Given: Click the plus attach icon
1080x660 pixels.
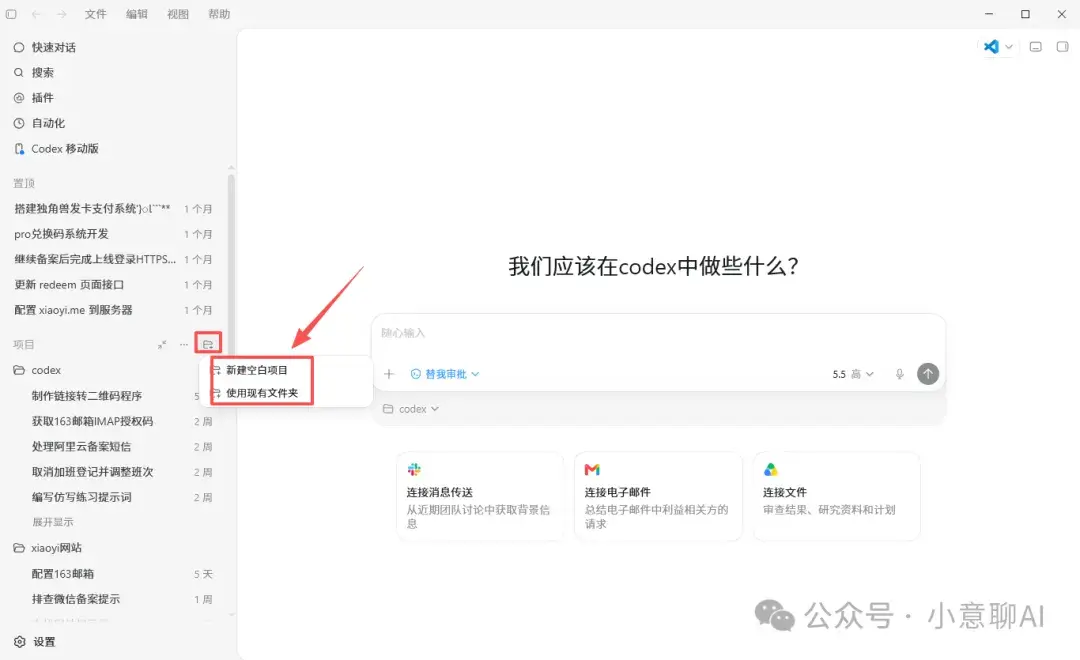Looking at the screenshot, I should [389, 373].
